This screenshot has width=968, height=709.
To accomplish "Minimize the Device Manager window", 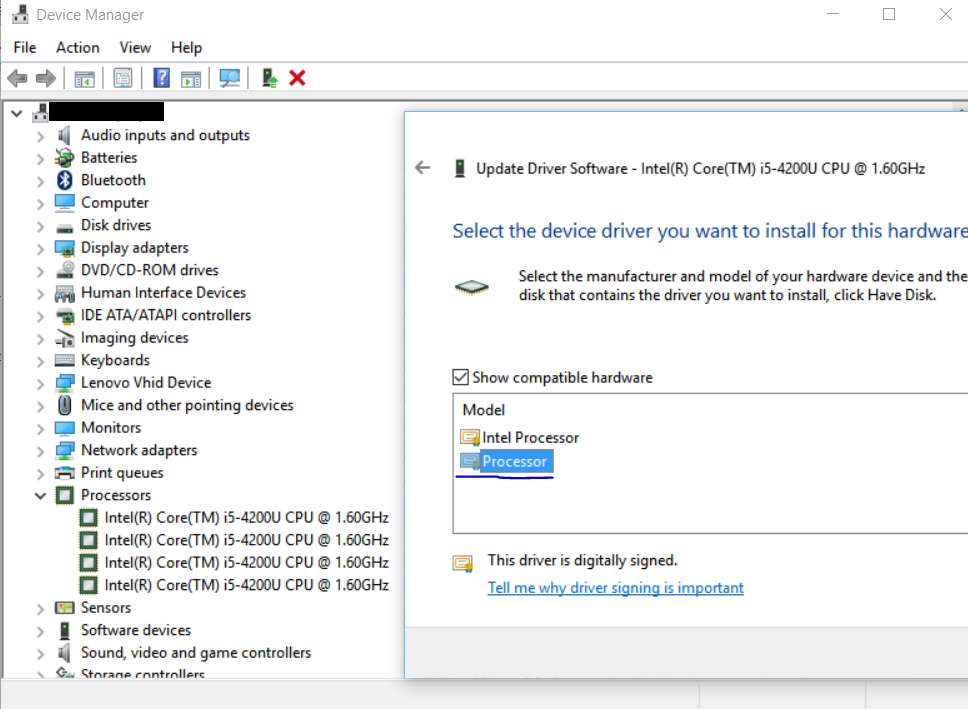I will (x=833, y=14).
